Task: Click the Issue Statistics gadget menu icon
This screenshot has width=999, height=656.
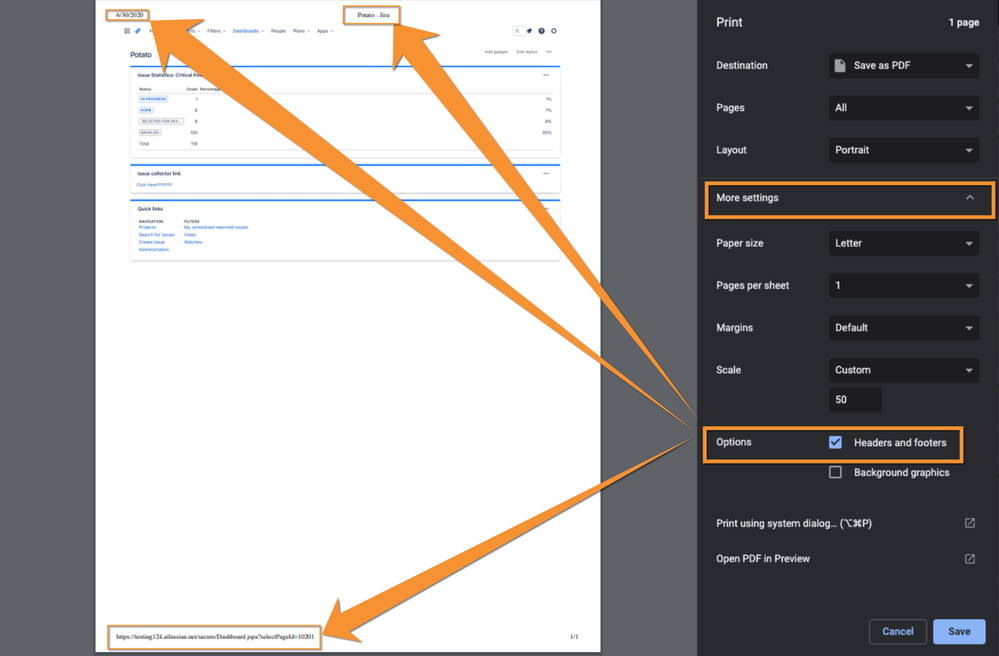Action: (546, 75)
